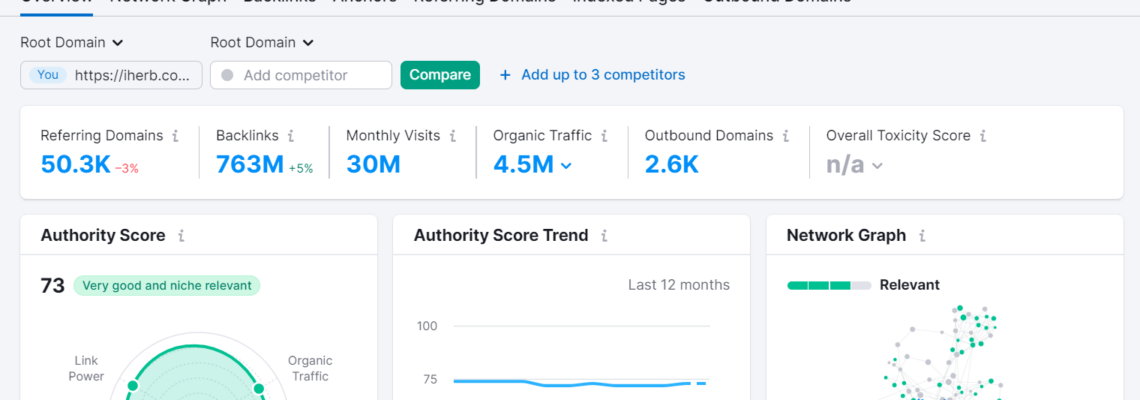Click the gray dot in Add competitor field

click(228, 75)
